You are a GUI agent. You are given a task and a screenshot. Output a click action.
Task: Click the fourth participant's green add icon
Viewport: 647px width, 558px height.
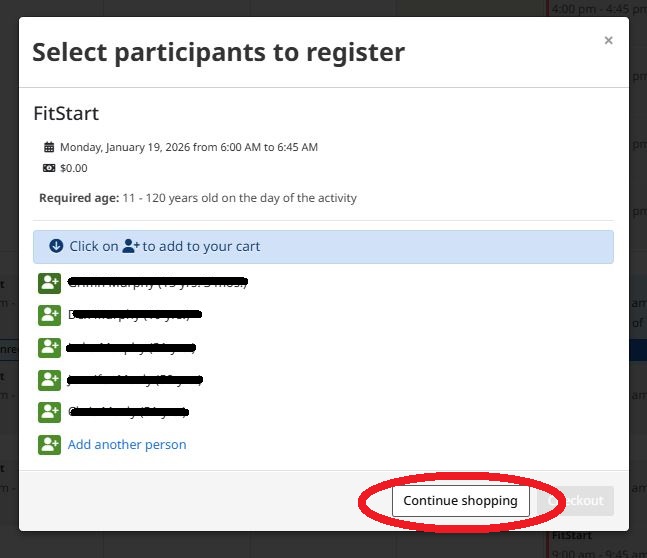[50, 380]
